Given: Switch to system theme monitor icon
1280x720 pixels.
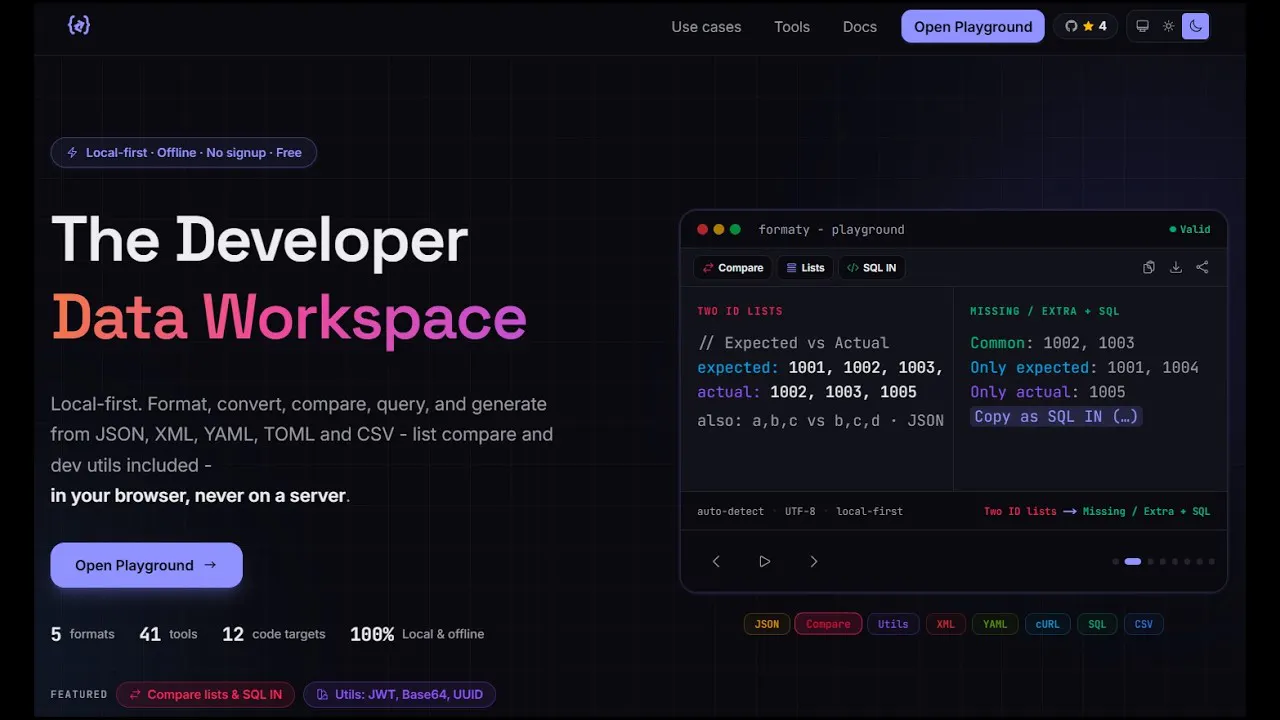Looking at the screenshot, I should click(1143, 26).
